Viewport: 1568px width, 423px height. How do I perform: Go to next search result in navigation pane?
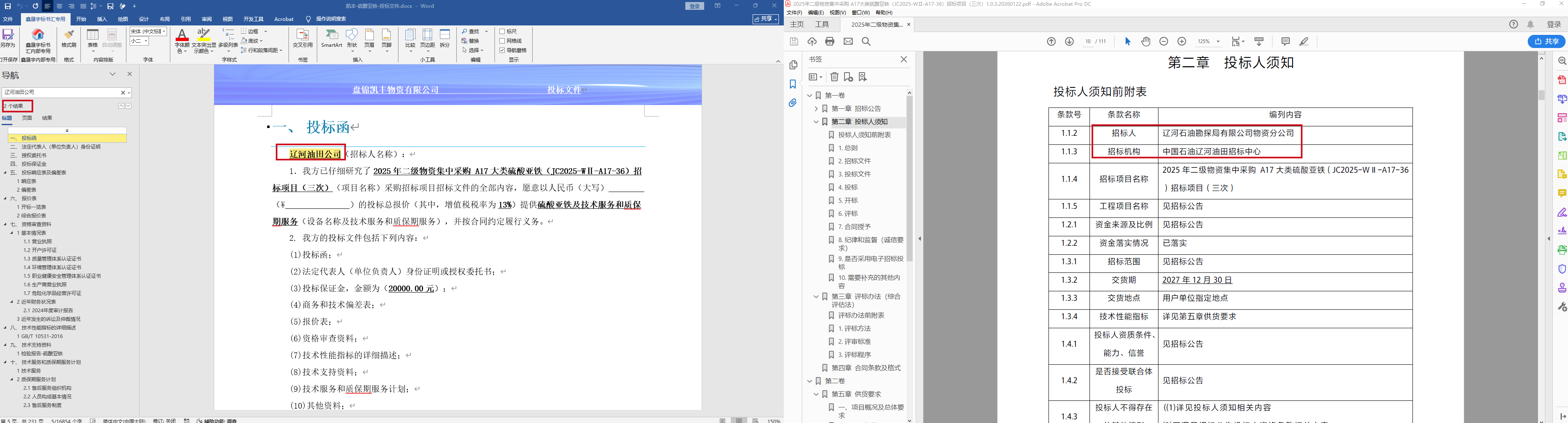point(128,106)
